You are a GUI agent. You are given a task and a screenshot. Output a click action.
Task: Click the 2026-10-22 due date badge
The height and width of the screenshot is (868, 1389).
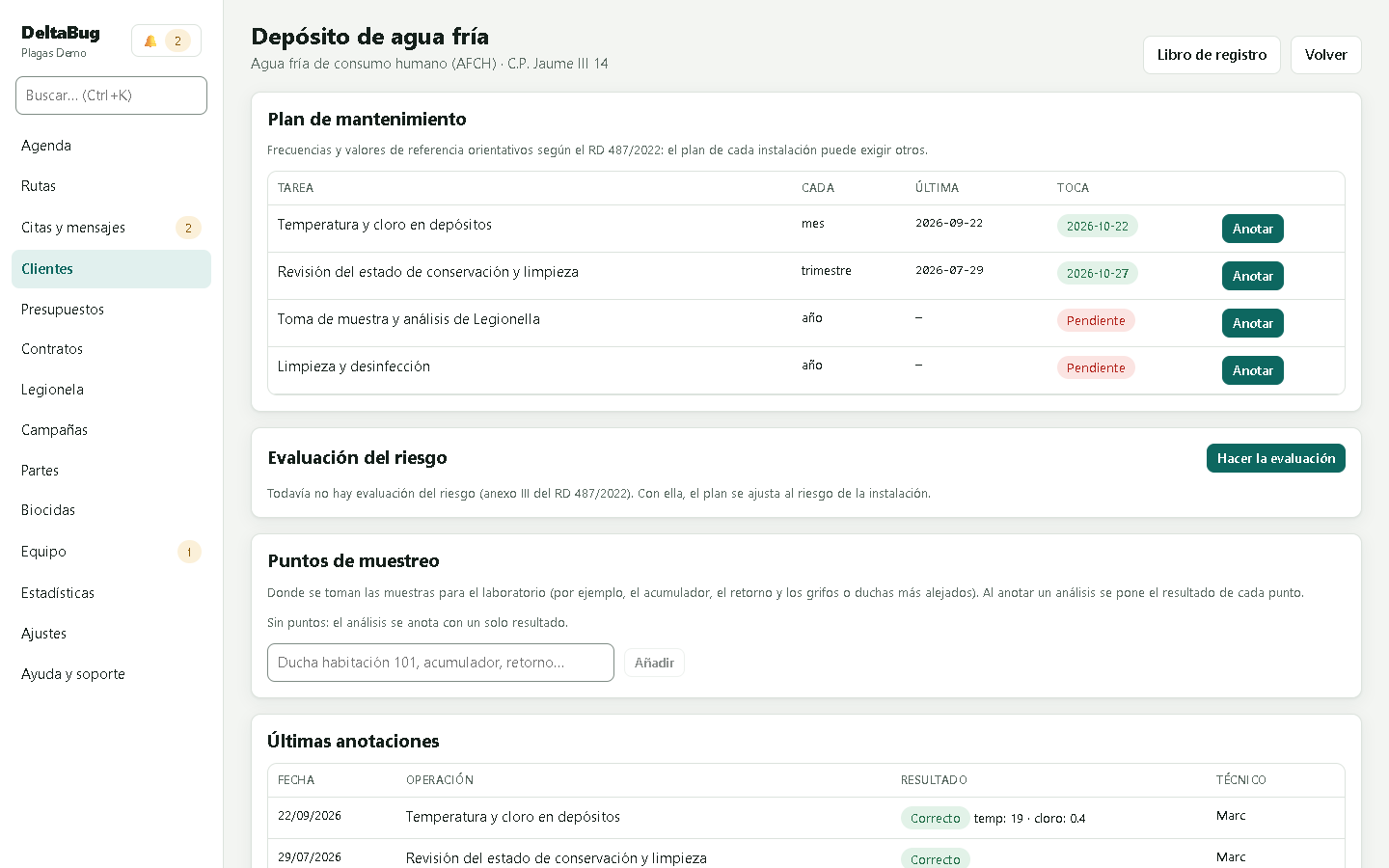pos(1097,226)
